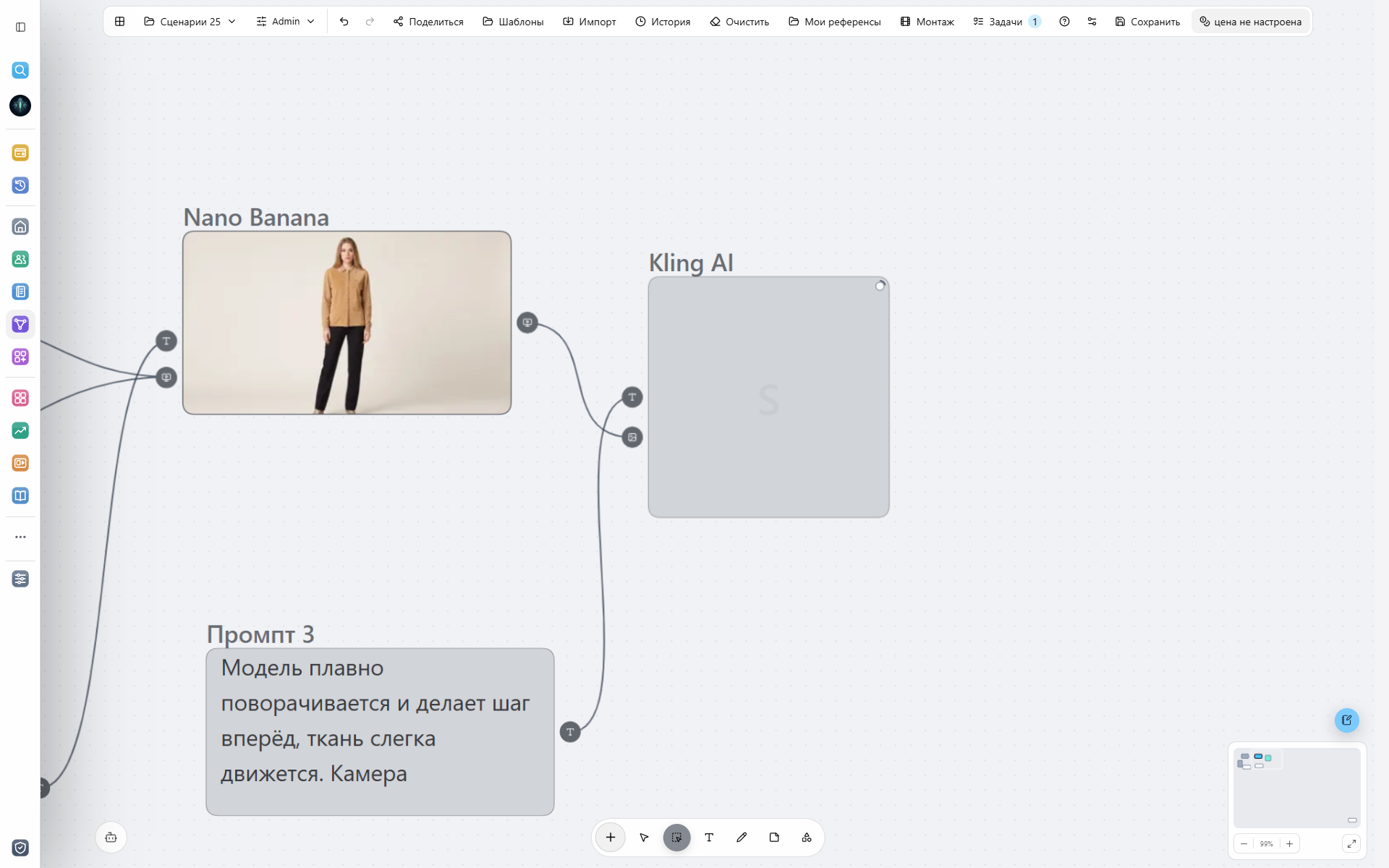
Task: Zoom in with the plus button
Action: 1289,843
